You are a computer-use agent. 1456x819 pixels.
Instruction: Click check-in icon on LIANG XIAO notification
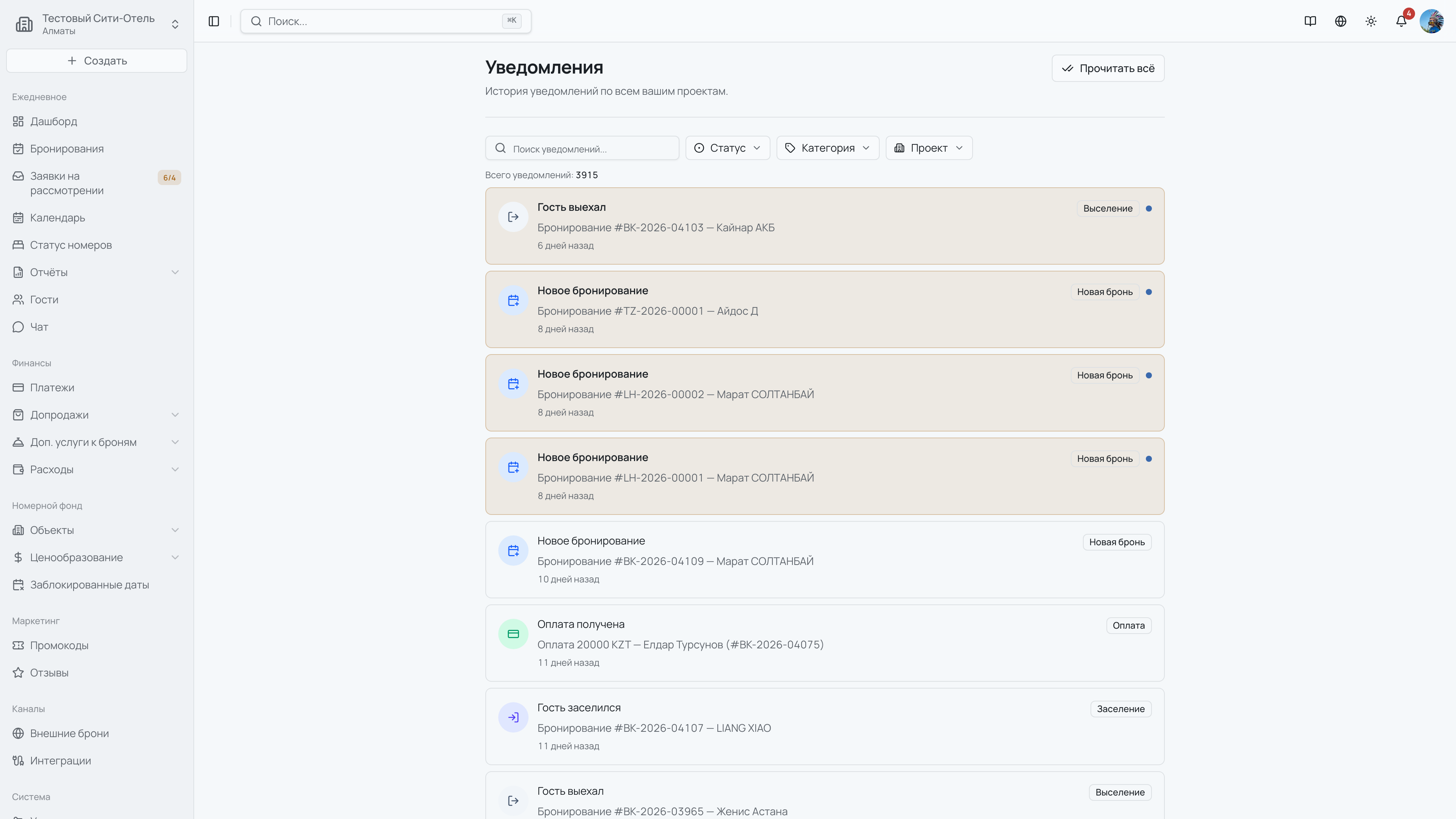click(513, 717)
